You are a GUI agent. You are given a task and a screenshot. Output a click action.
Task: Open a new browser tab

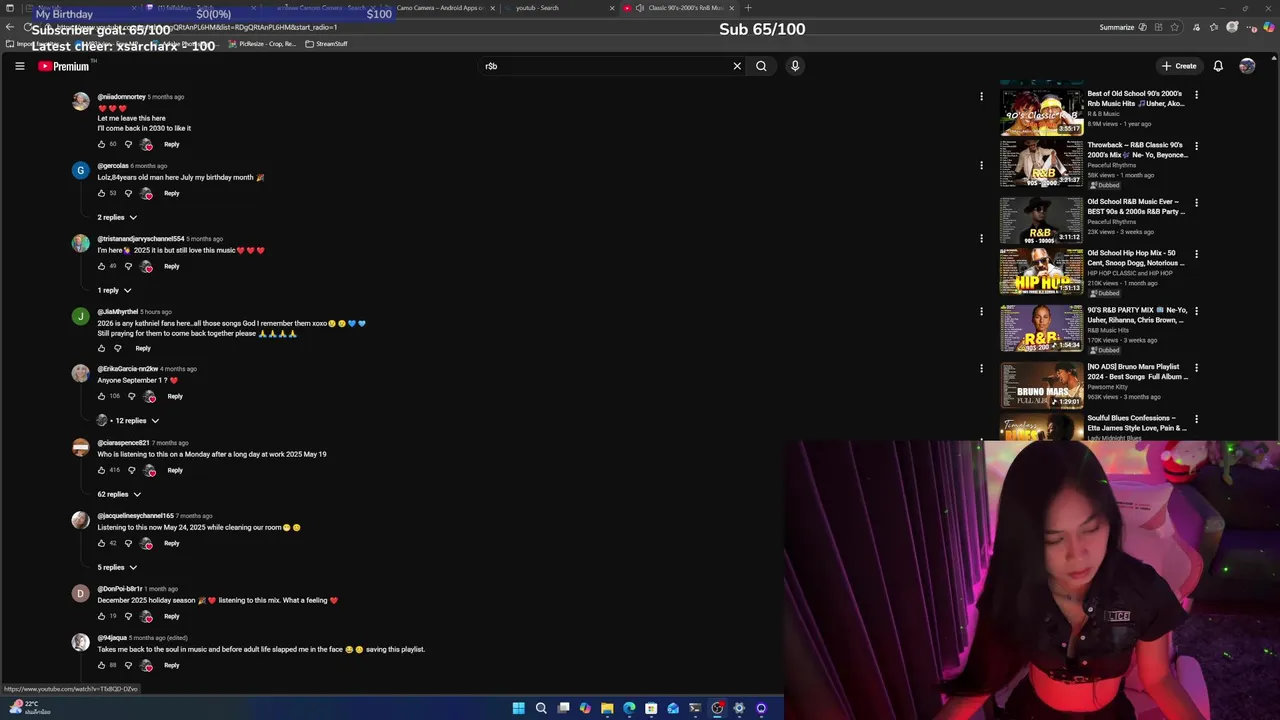[748, 8]
